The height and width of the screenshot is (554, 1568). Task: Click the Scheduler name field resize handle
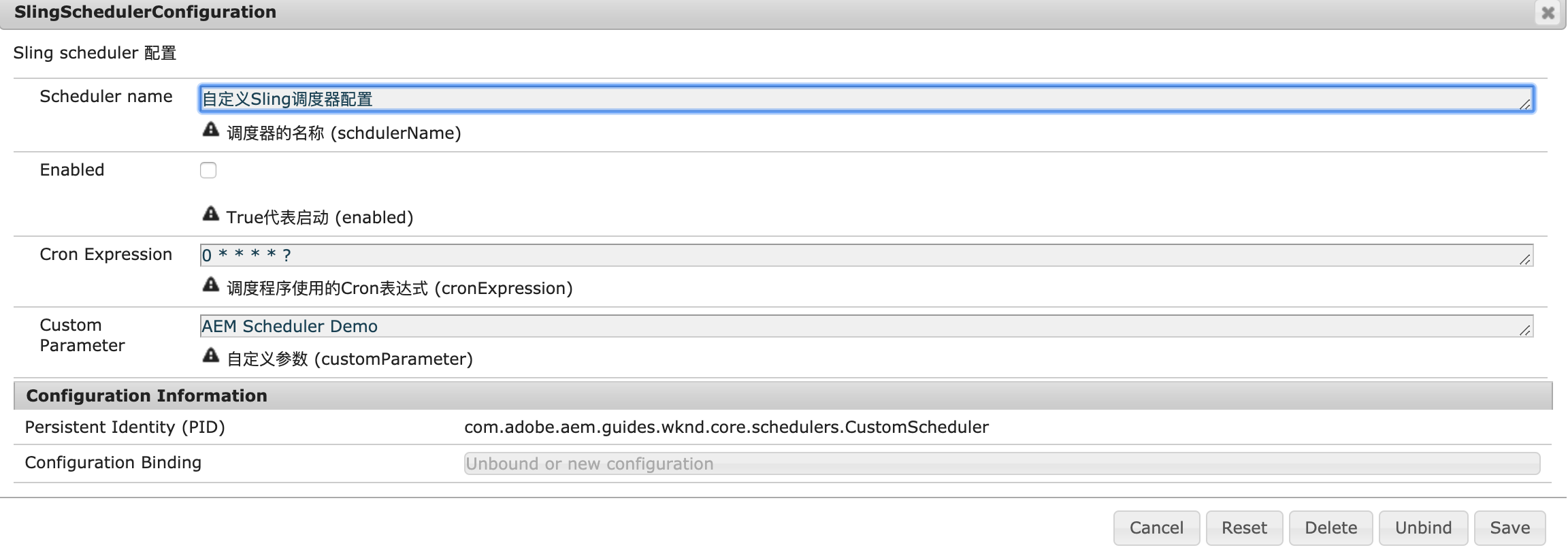pyautogui.click(x=1524, y=104)
